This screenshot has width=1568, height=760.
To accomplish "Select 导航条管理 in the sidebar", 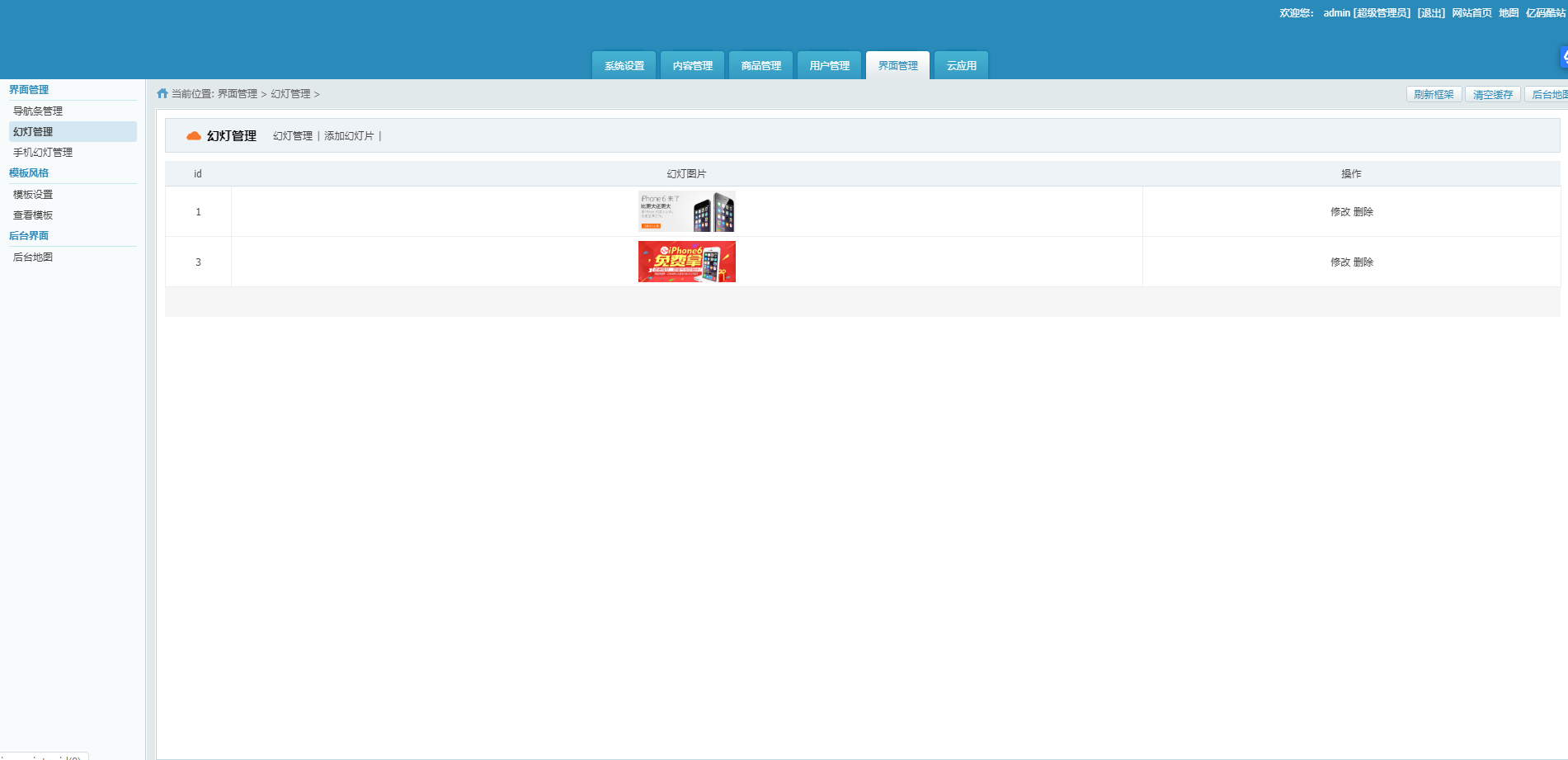I will 38,111.
